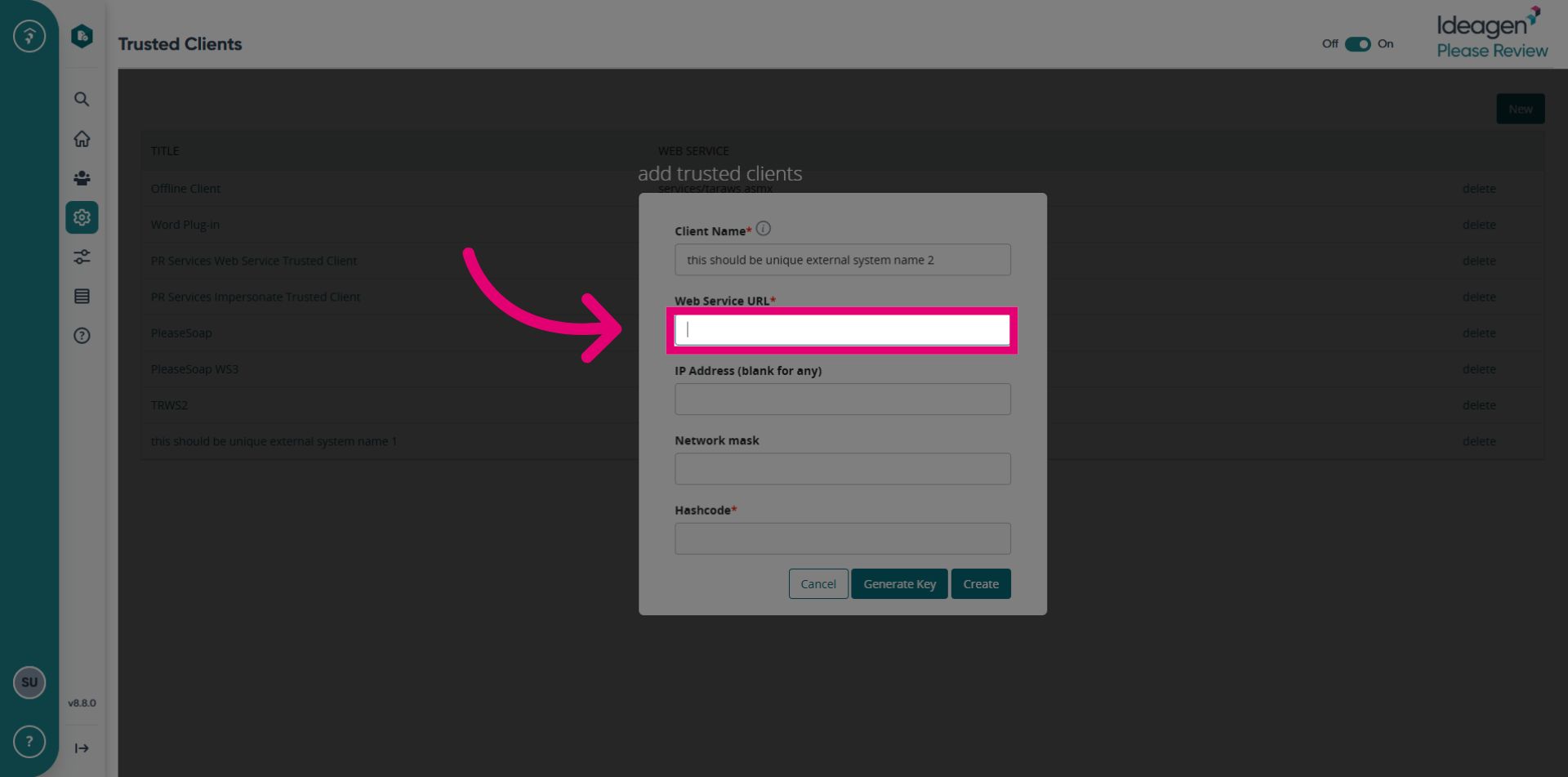Select the PleaseSoap WS3 title
Image resolution: width=1568 pixels, height=777 pixels.
[x=194, y=369]
